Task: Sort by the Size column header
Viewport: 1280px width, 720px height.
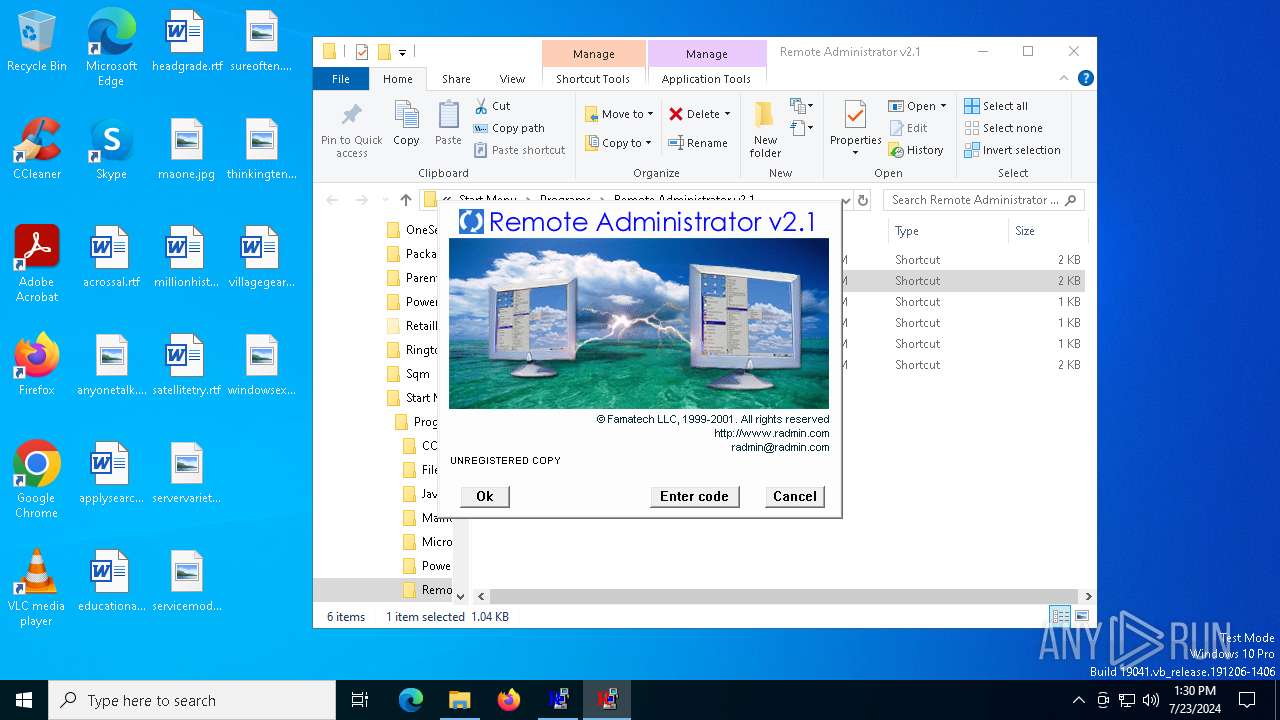Action: click(1046, 231)
